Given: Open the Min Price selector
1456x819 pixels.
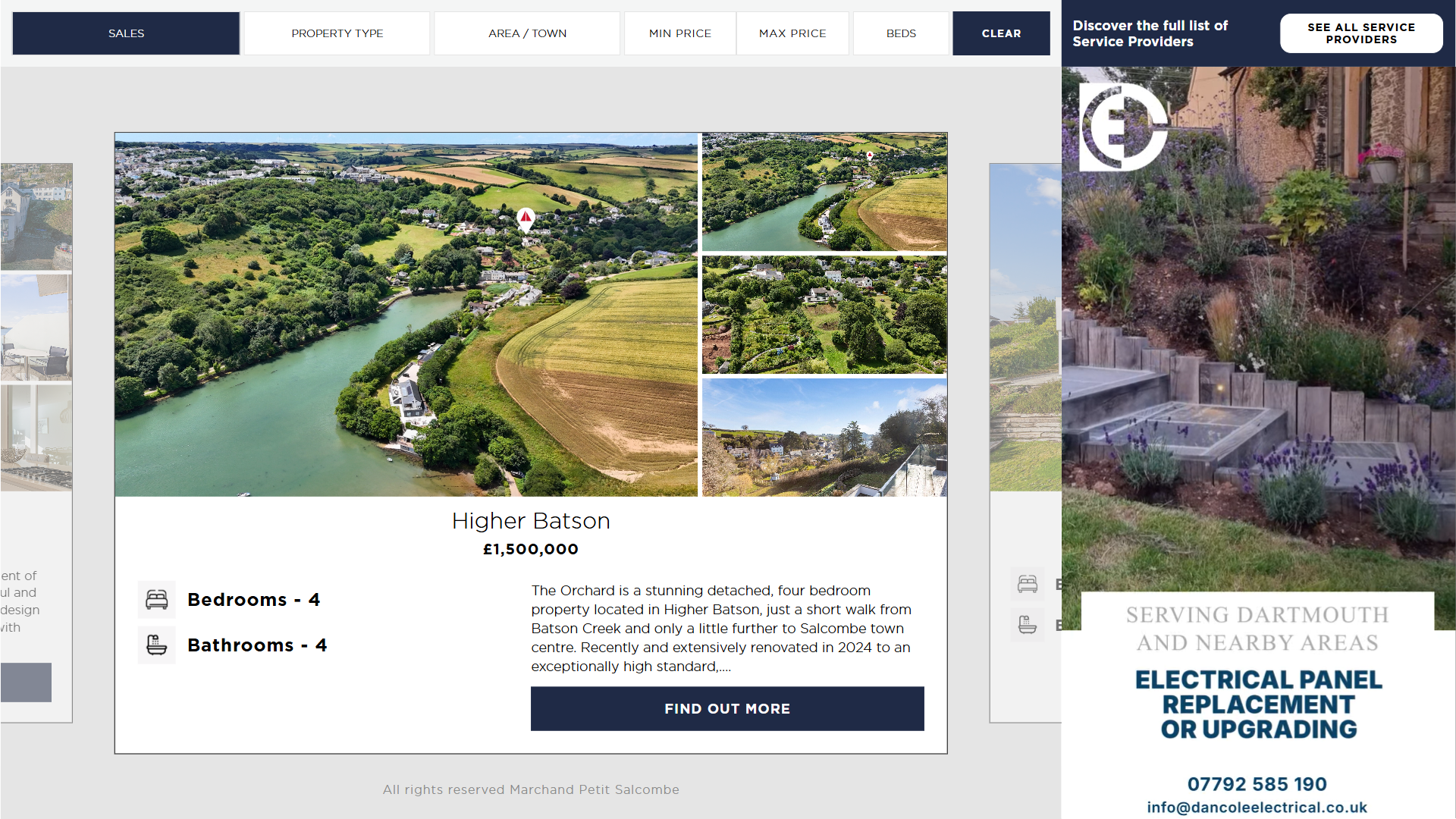Looking at the screenshot, I should tap(679, 33).
